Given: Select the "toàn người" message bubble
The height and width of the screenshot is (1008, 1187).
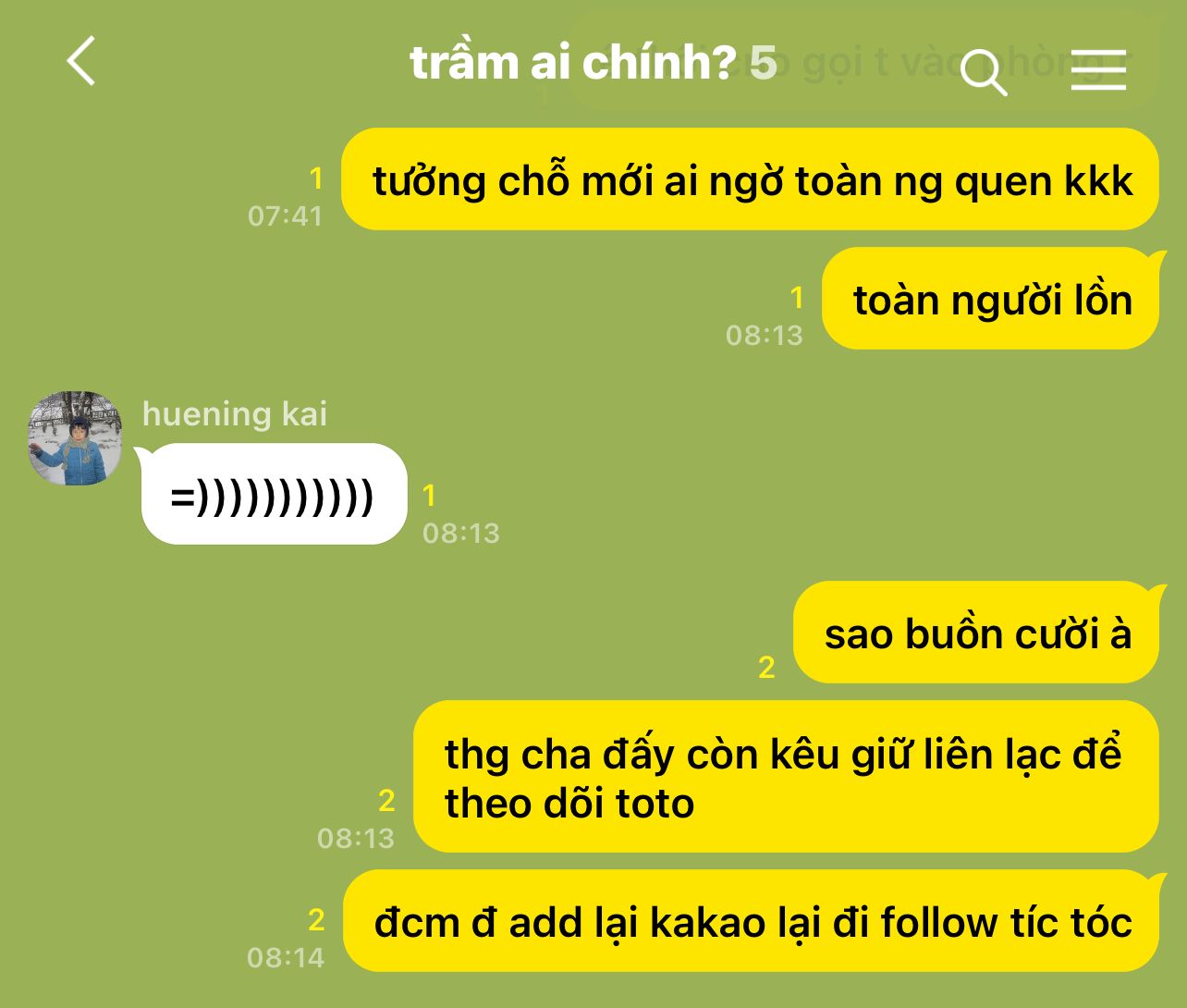Looking at the screenshot, I should tap(991, 299).
